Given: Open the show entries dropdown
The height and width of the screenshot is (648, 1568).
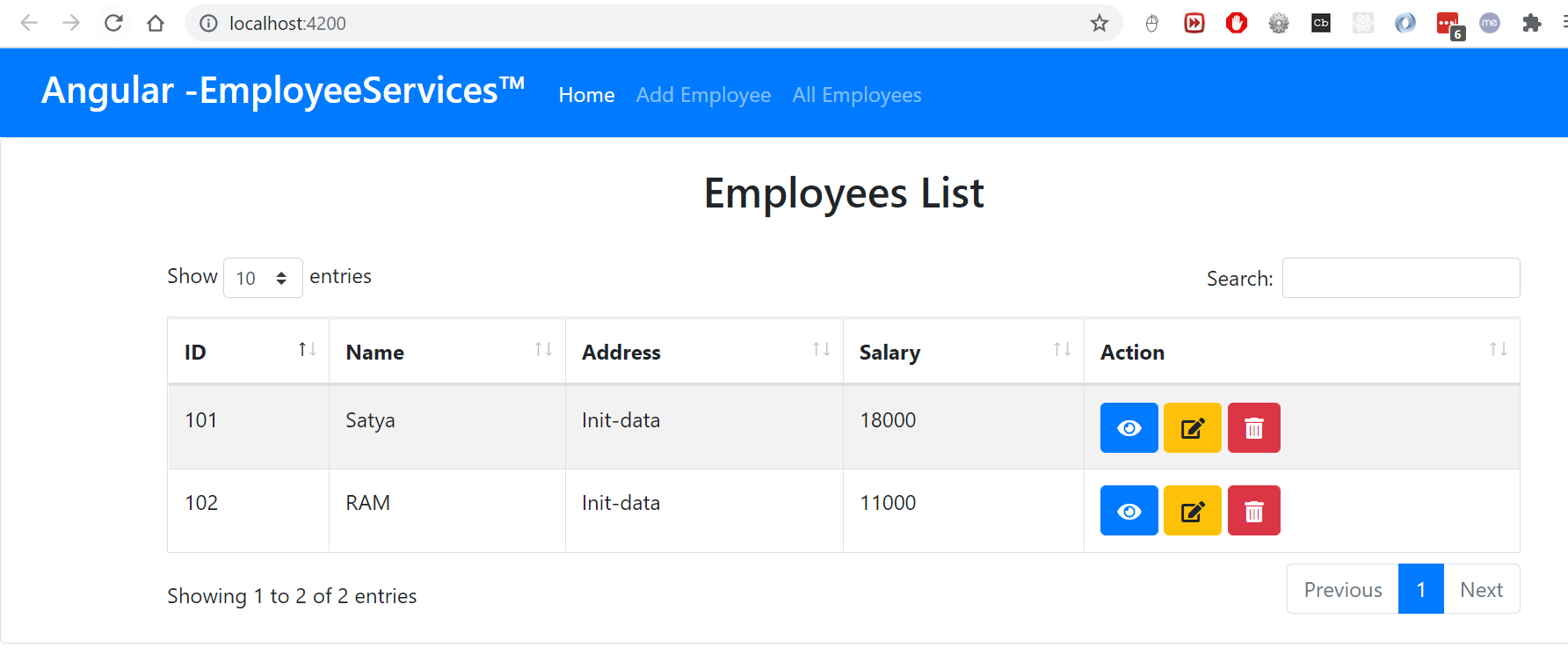Looking at the screenshot, I should tap(263, 278).
